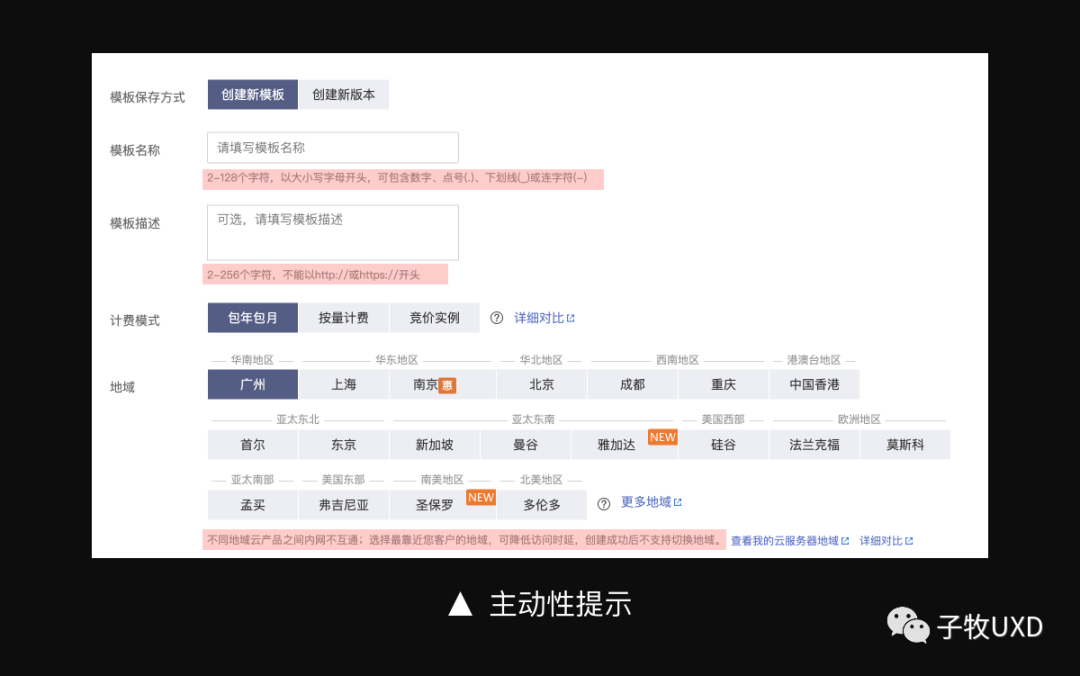1080x676 pixels.
Task: Click the 模板名称 input field
Action: 333,147
